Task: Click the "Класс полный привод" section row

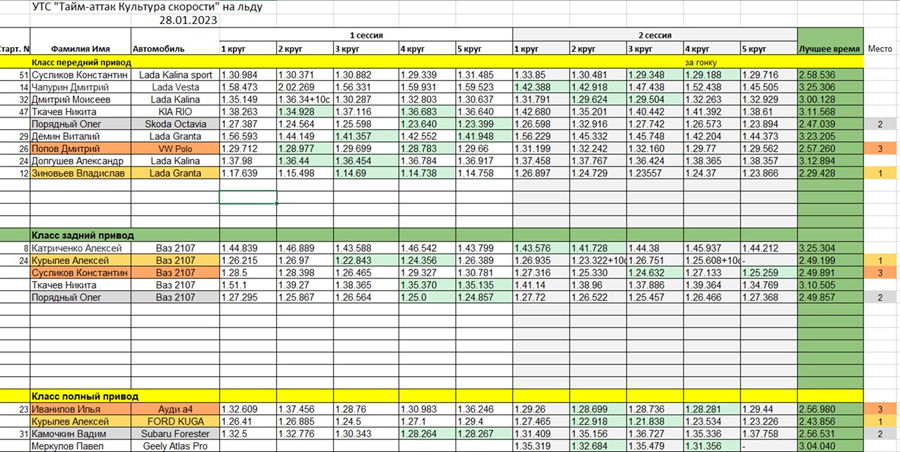Action: [80, 396]
